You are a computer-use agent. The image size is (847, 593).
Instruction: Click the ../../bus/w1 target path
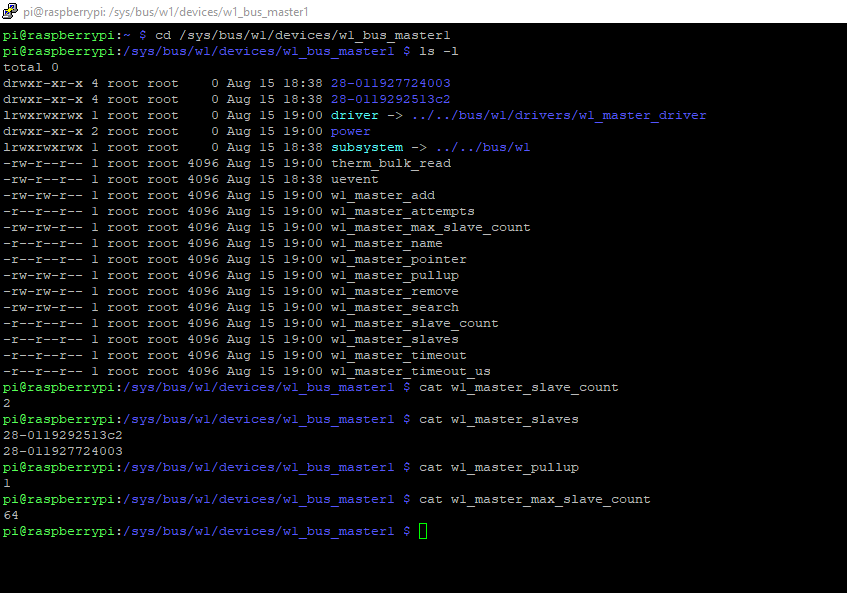coord(482,147)
